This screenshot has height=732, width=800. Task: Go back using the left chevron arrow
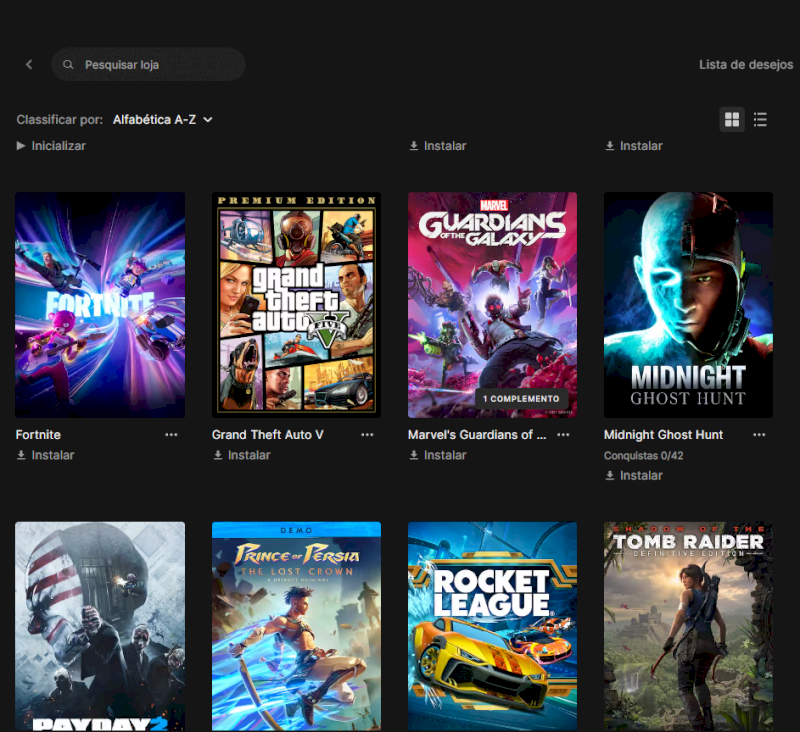pyautogui.click(x=29, y=64)
